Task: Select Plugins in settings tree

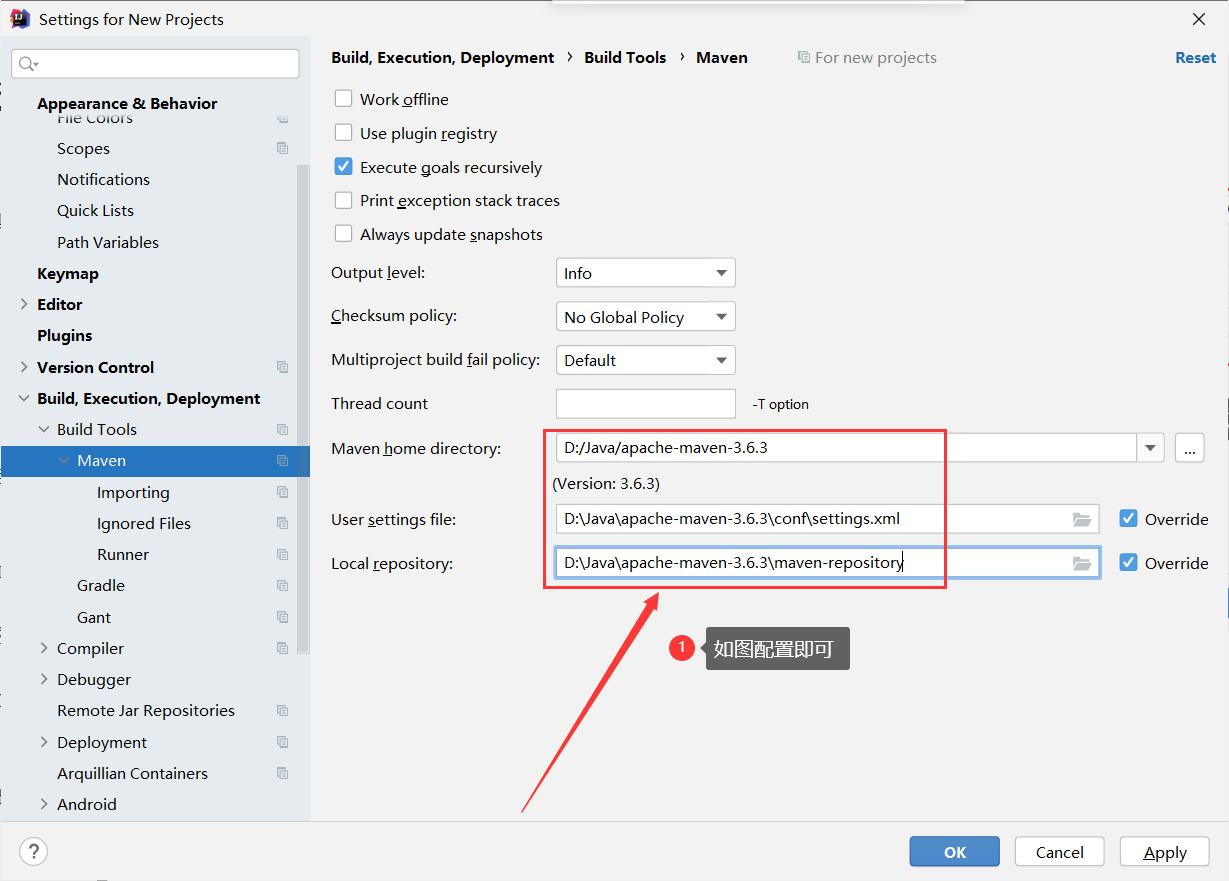Action: coord(65,335)
